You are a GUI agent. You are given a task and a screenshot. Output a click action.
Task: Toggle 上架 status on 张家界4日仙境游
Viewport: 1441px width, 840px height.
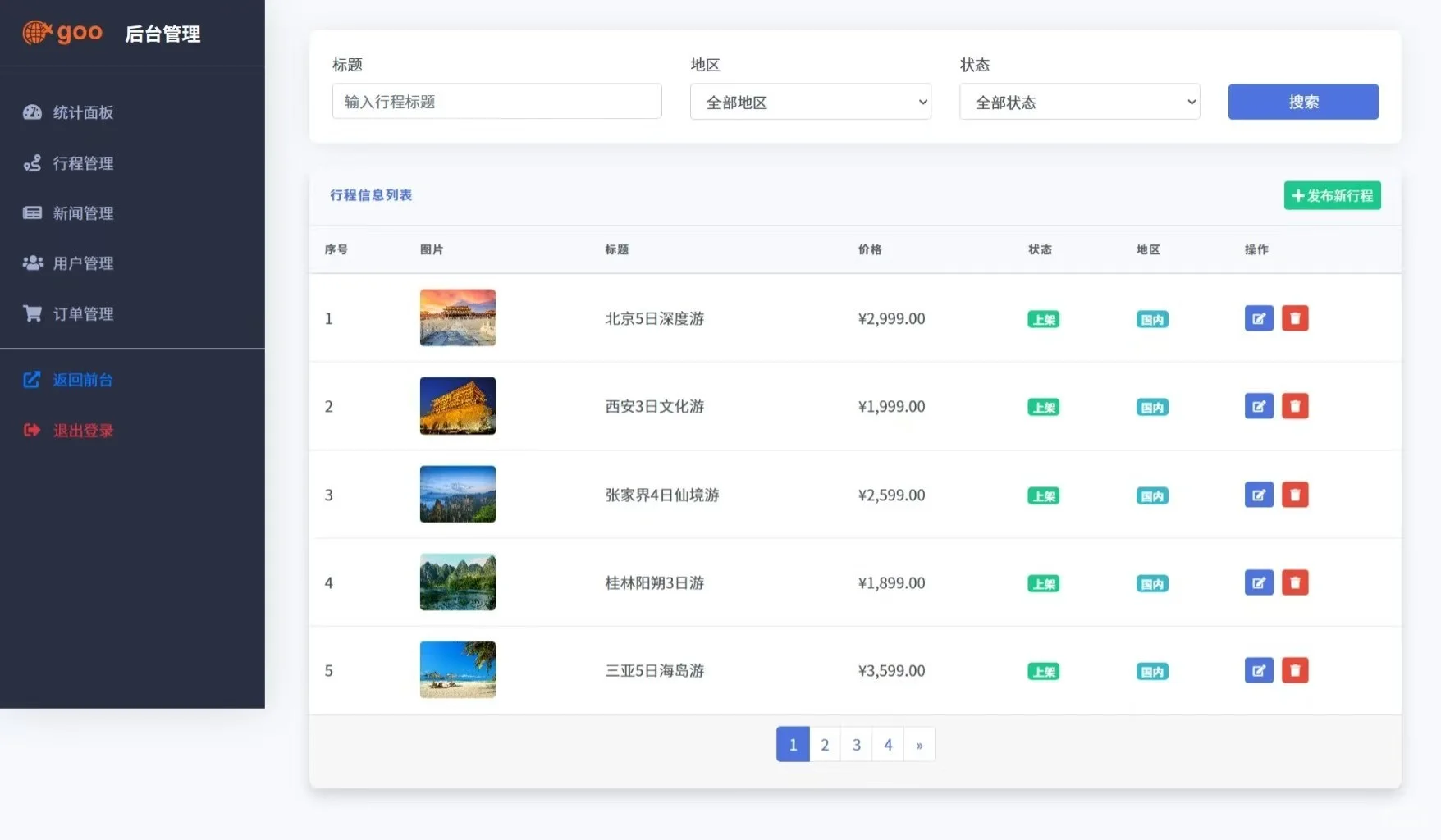1042,495
